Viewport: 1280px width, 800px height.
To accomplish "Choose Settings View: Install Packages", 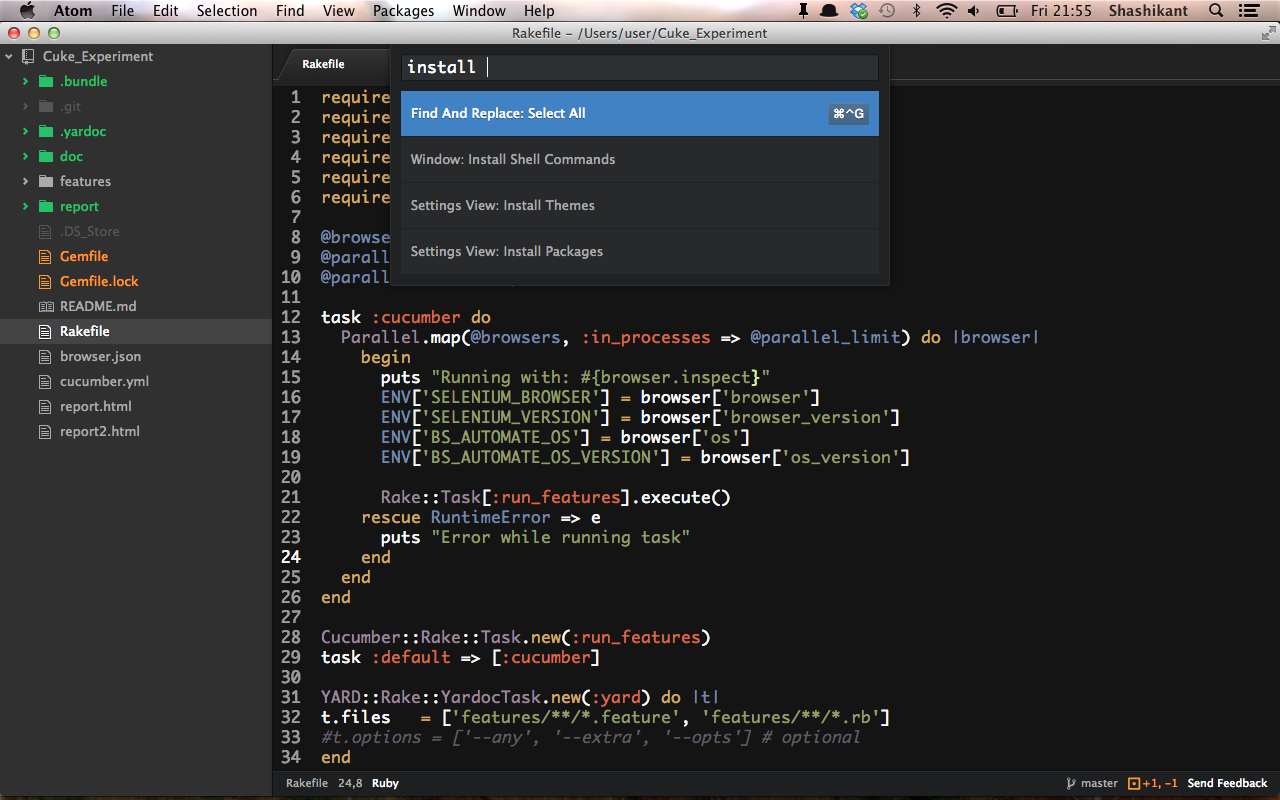I will point(640,251).
